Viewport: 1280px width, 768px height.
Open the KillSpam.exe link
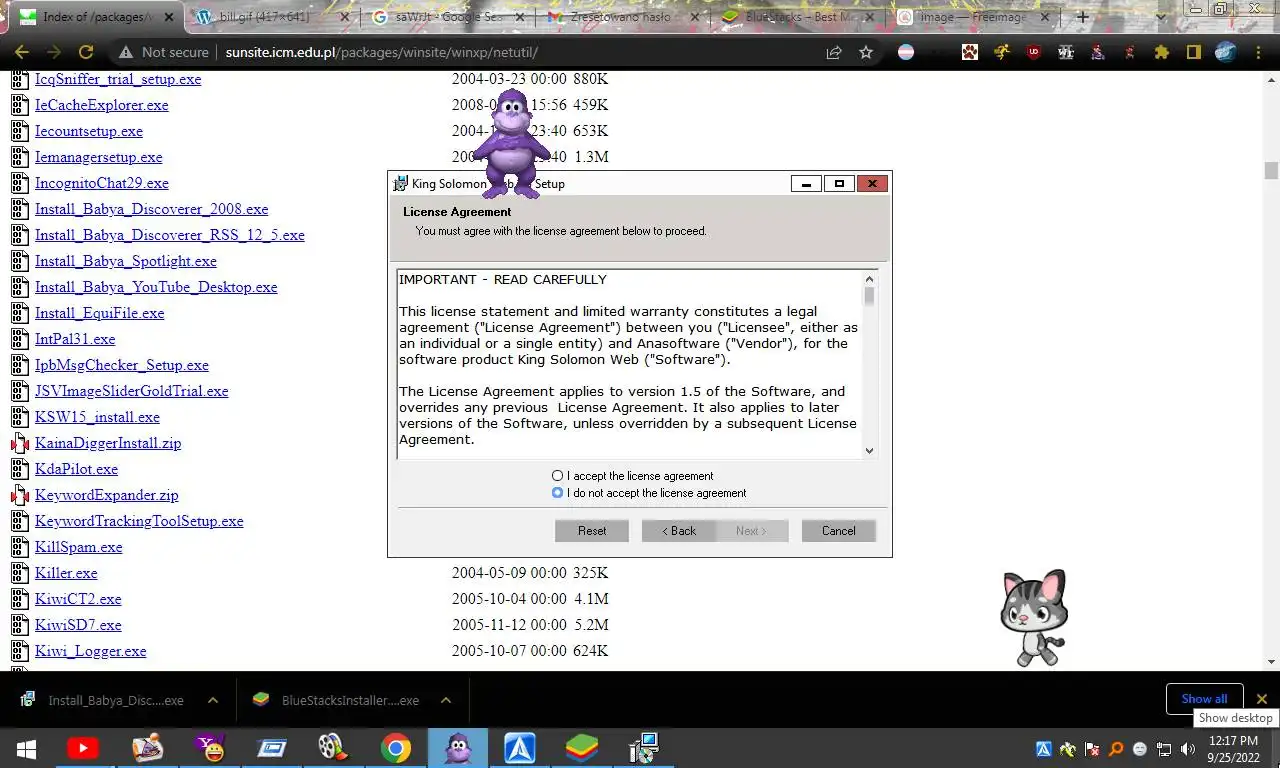click(x=78, y=547)
